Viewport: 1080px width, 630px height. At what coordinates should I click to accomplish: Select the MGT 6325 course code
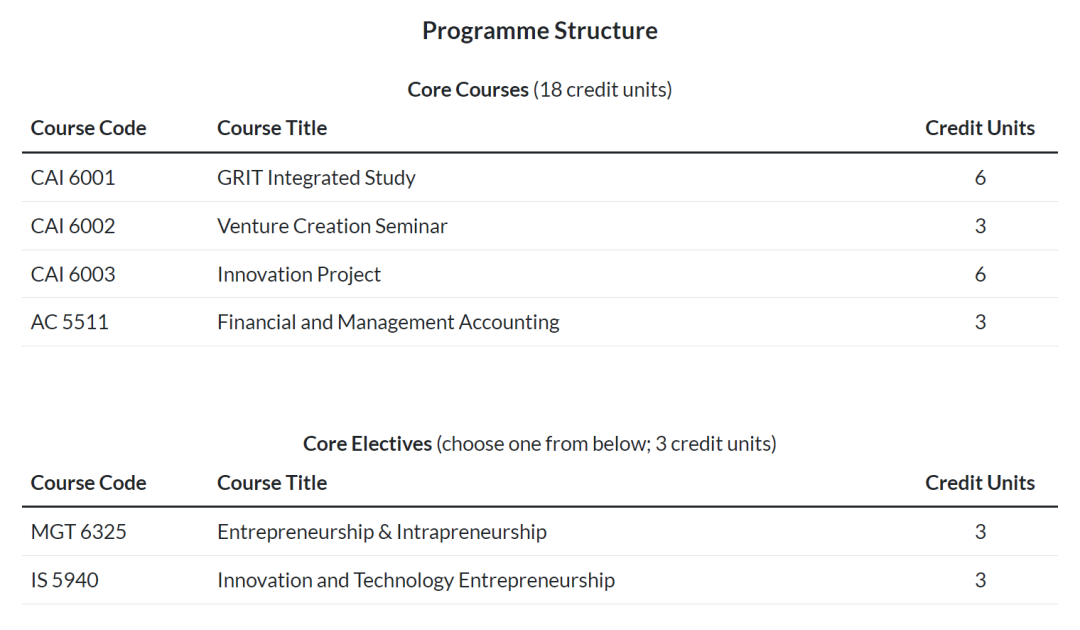coord(79,532)
